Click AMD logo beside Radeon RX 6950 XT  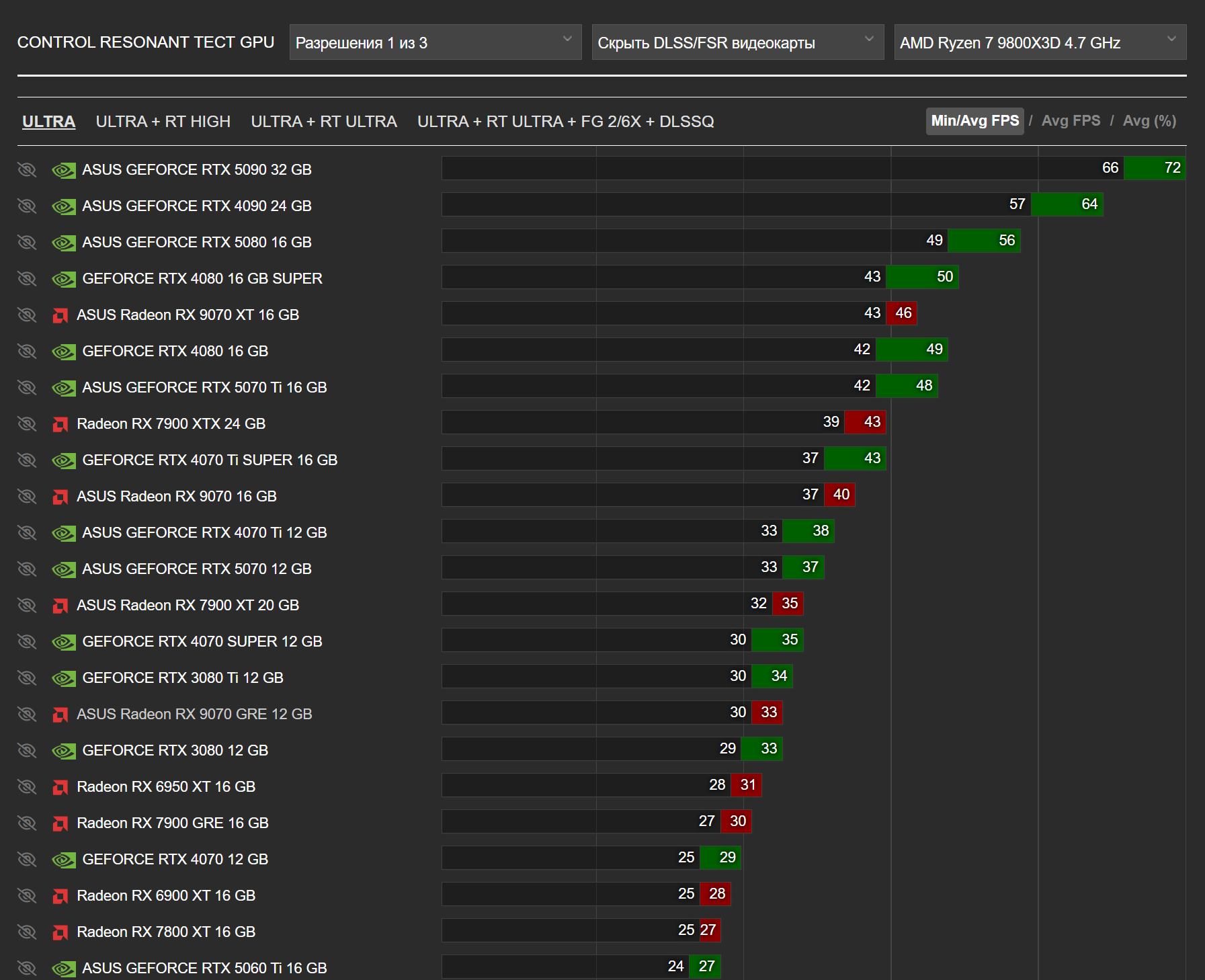[60, 787]
